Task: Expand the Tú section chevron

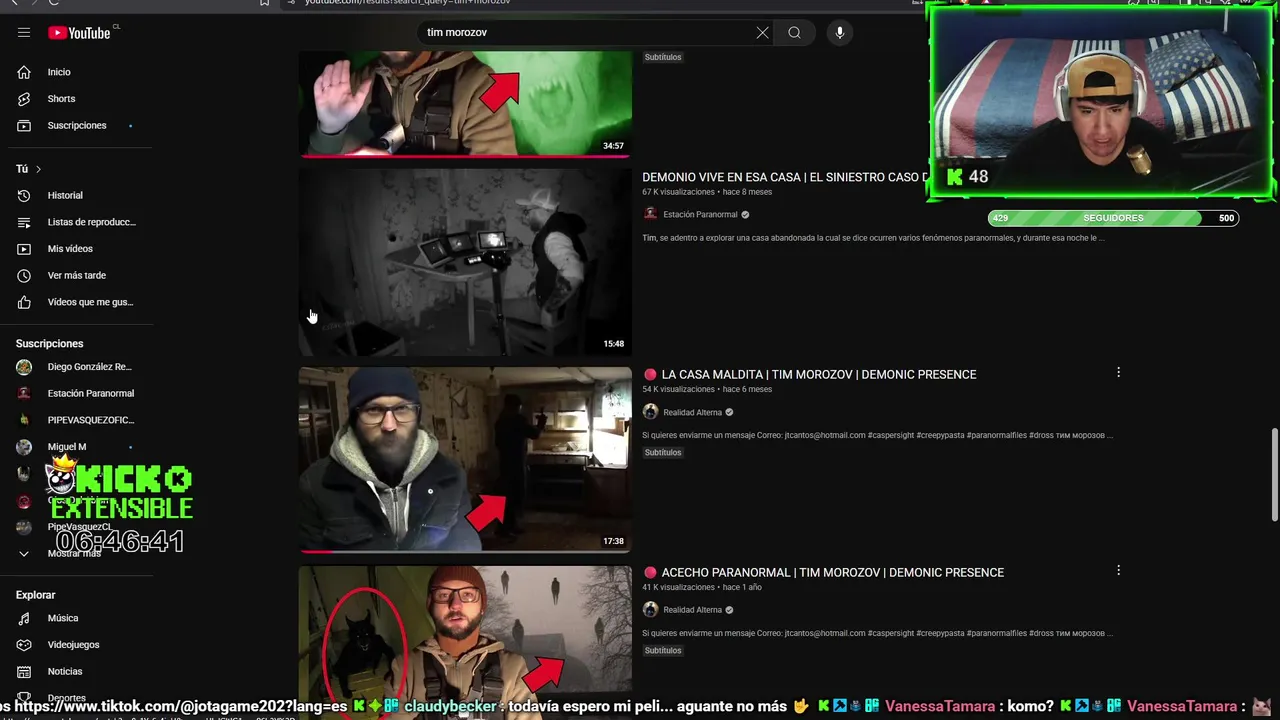Action: point(38,169)
